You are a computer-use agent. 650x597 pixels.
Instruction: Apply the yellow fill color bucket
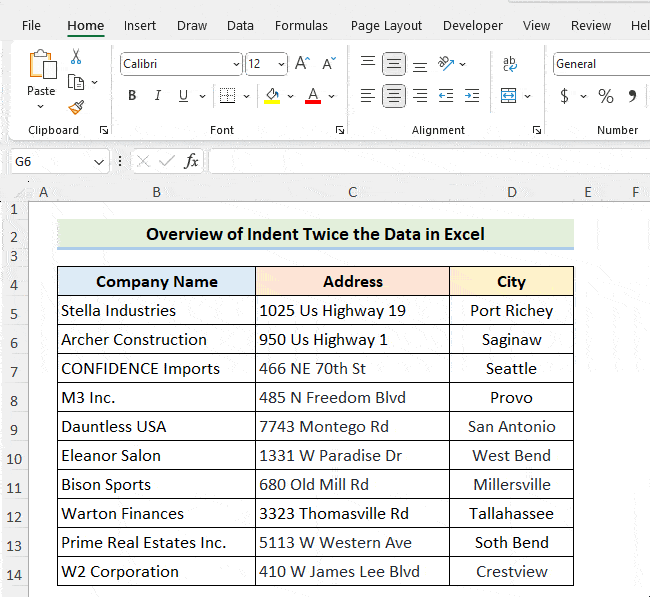click(x=272, y=96)
